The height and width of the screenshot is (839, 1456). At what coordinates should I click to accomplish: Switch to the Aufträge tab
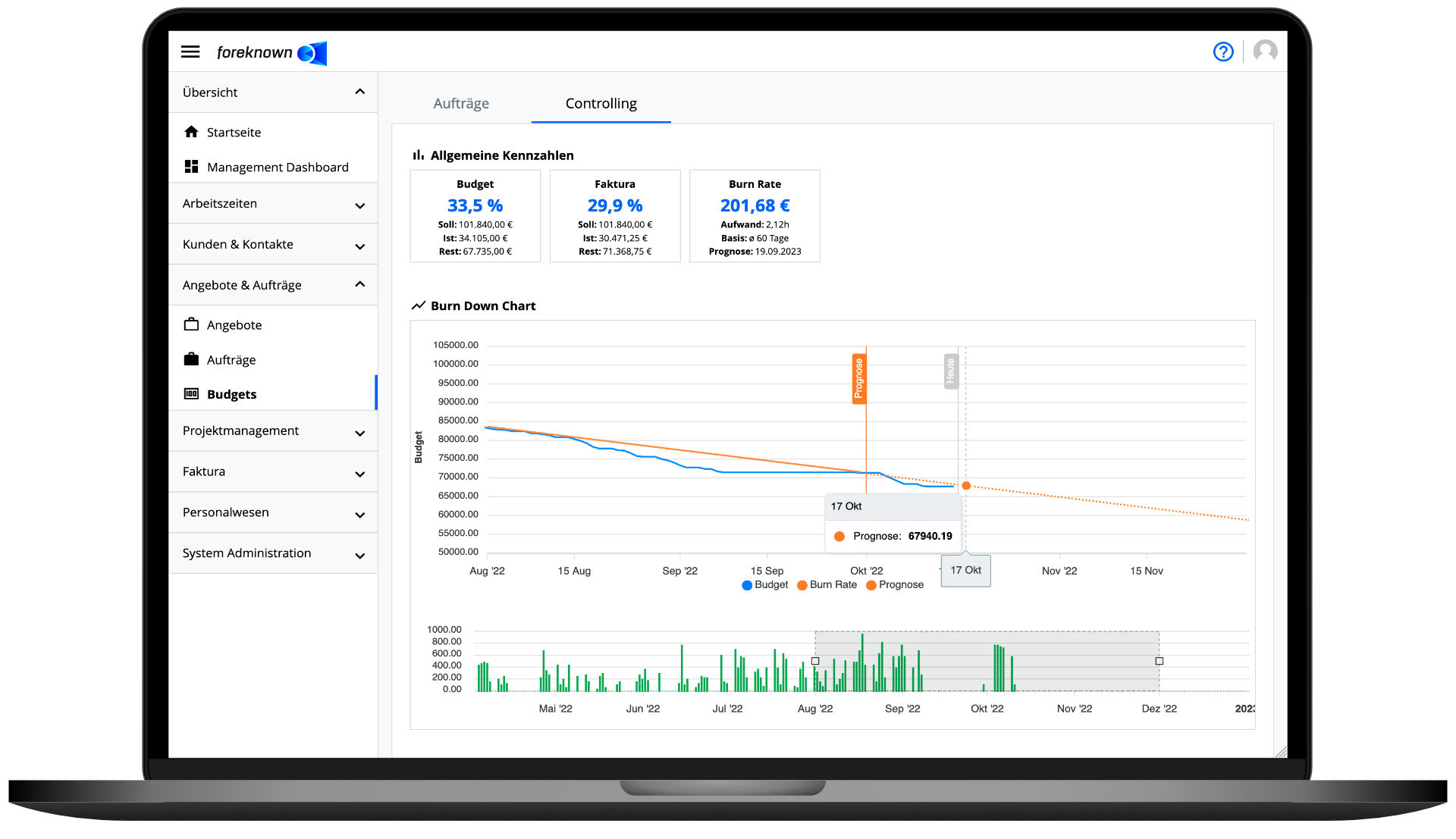pyautogui.click(x=461, y=103)
